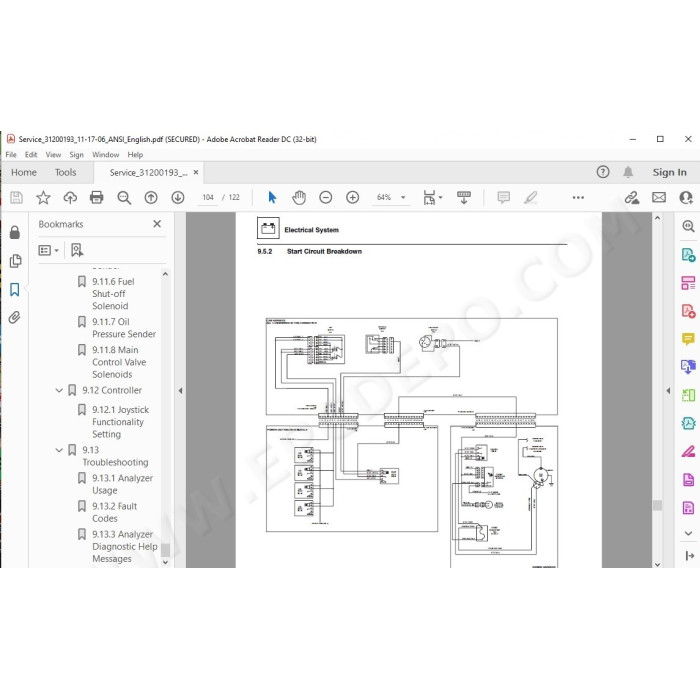Collapse the 9.13 Troubleshooting bookmark
The image size is (700, 700).
click(59, 450)
